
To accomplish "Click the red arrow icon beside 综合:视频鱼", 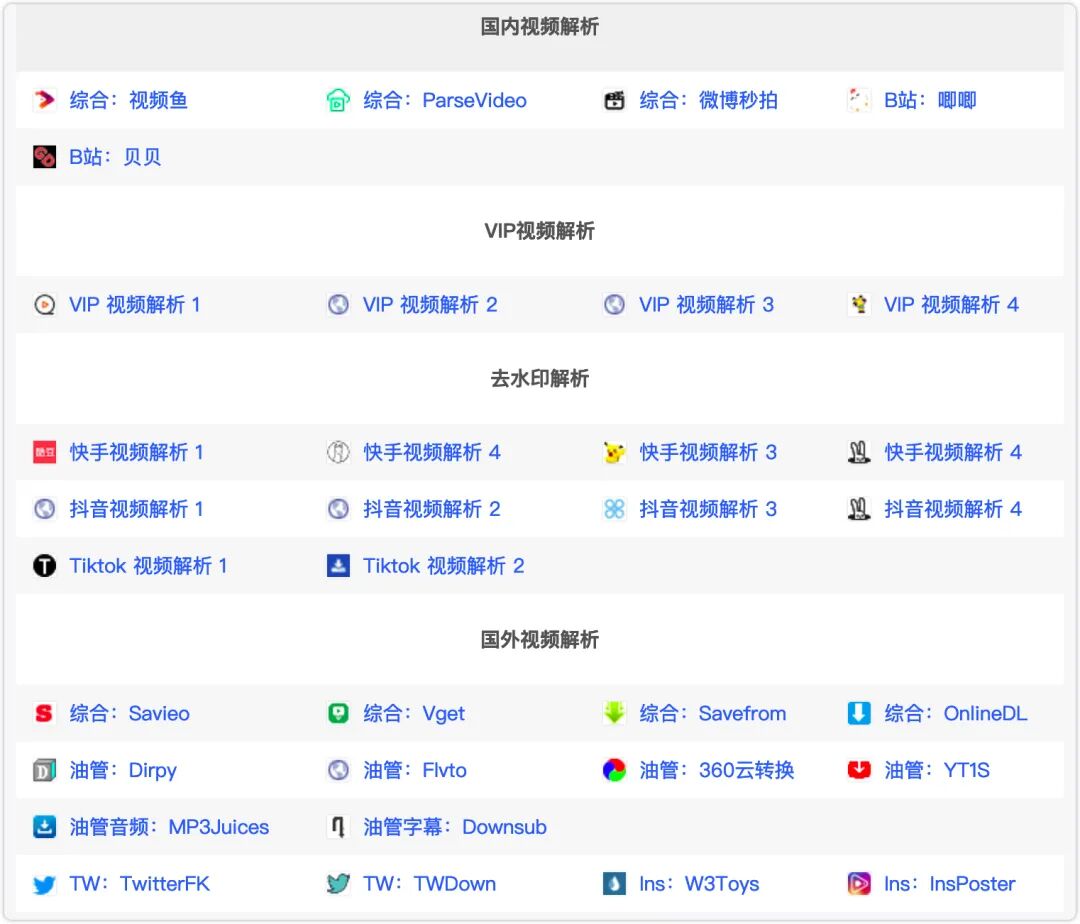I will tap(45, 101).
